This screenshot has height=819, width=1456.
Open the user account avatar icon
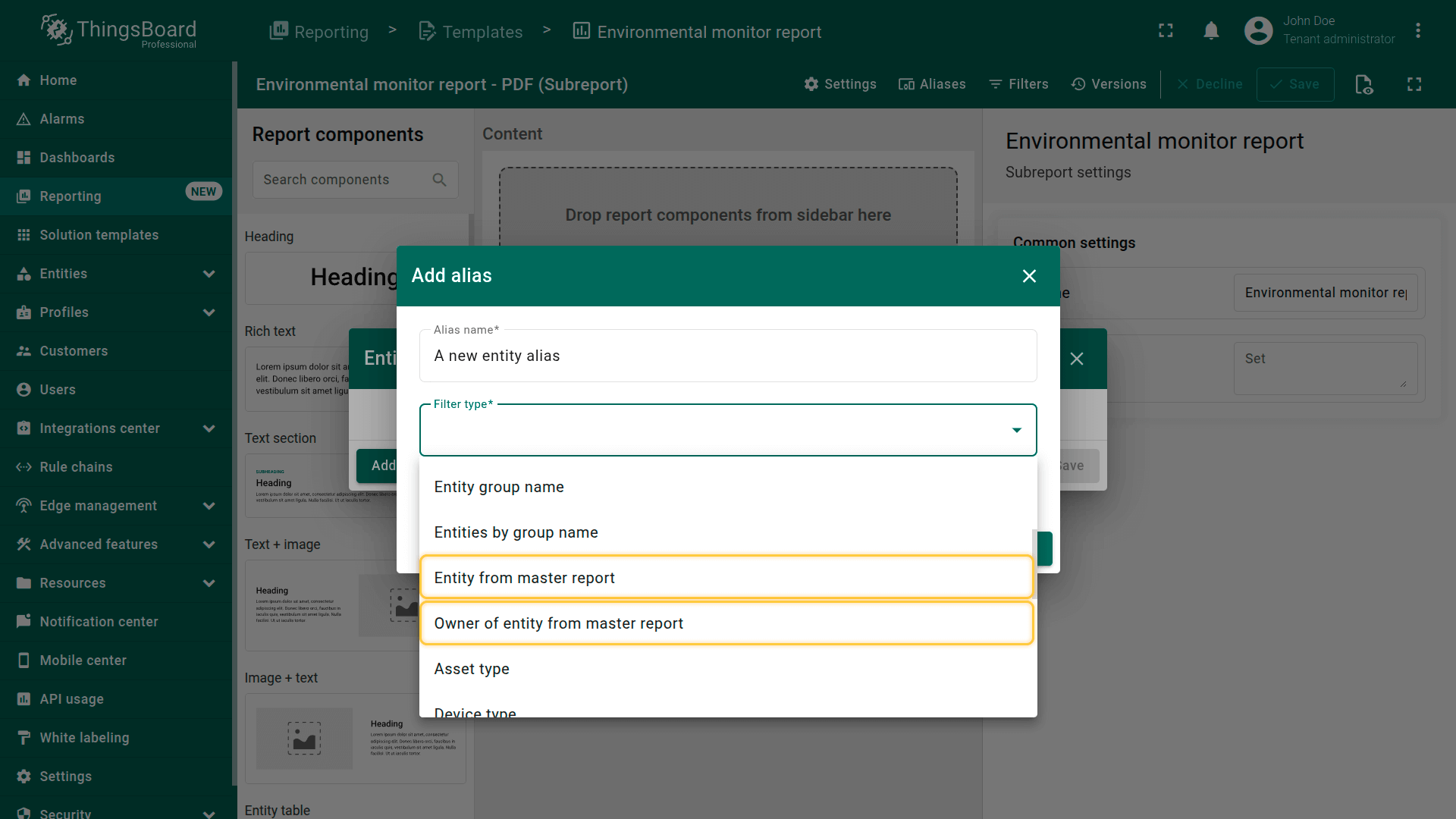[1258, 30]
